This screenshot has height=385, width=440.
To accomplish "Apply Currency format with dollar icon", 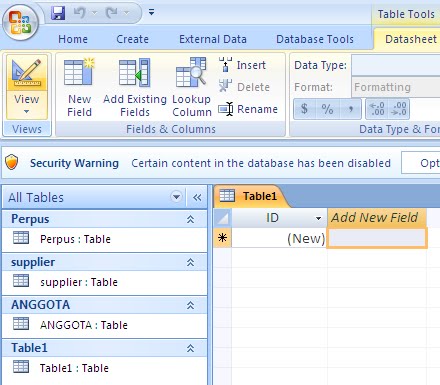I will point(304,109).
